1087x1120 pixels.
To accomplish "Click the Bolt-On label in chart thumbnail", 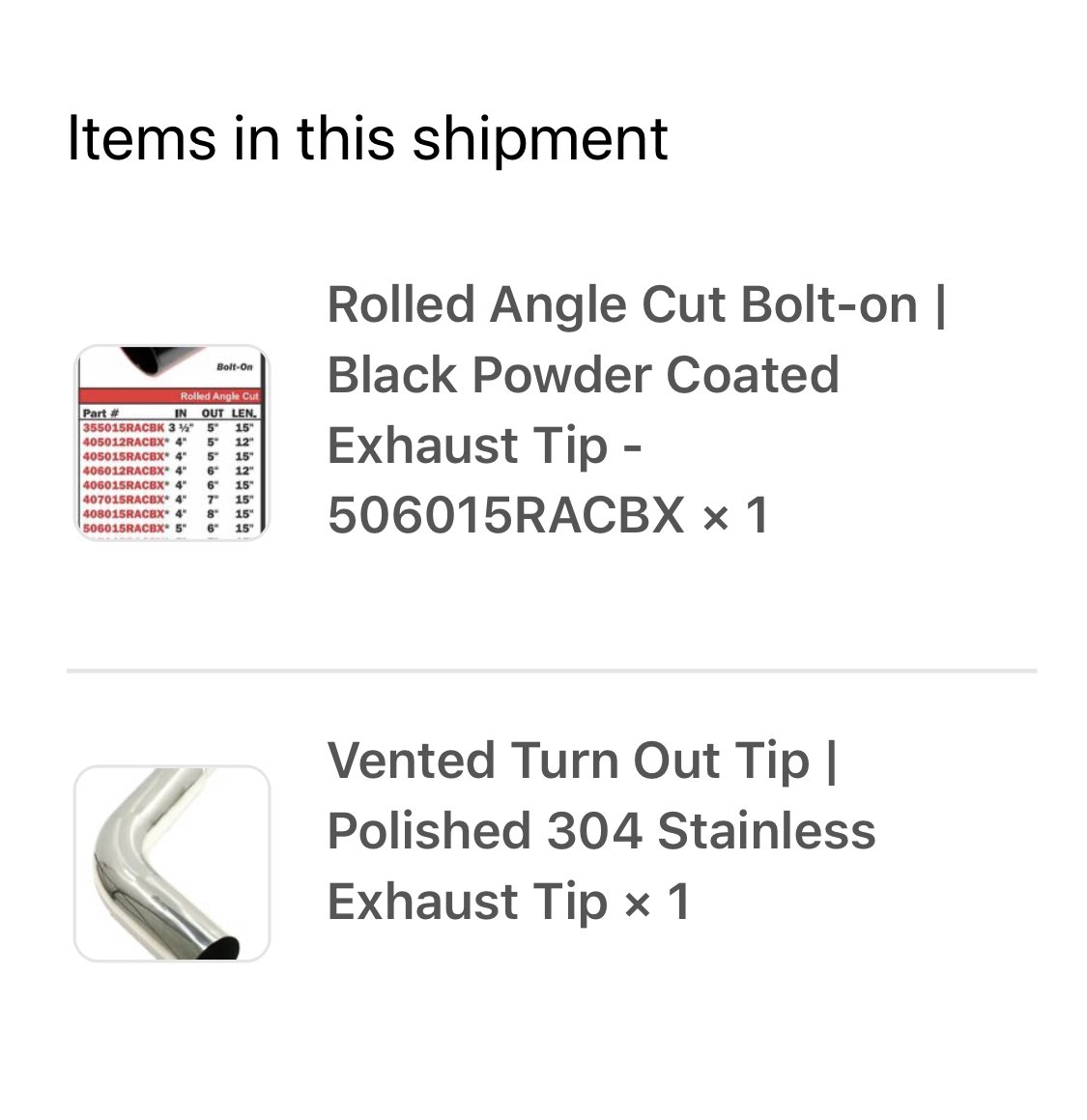I will point(234,366).
